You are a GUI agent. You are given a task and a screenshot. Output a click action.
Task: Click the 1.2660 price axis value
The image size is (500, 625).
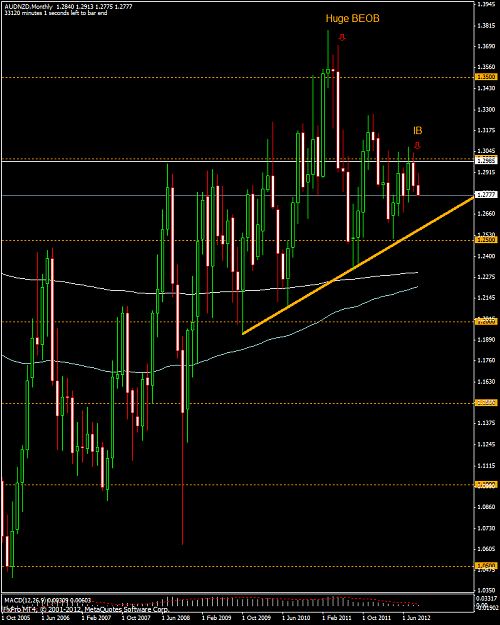click(x=486, y=214)
